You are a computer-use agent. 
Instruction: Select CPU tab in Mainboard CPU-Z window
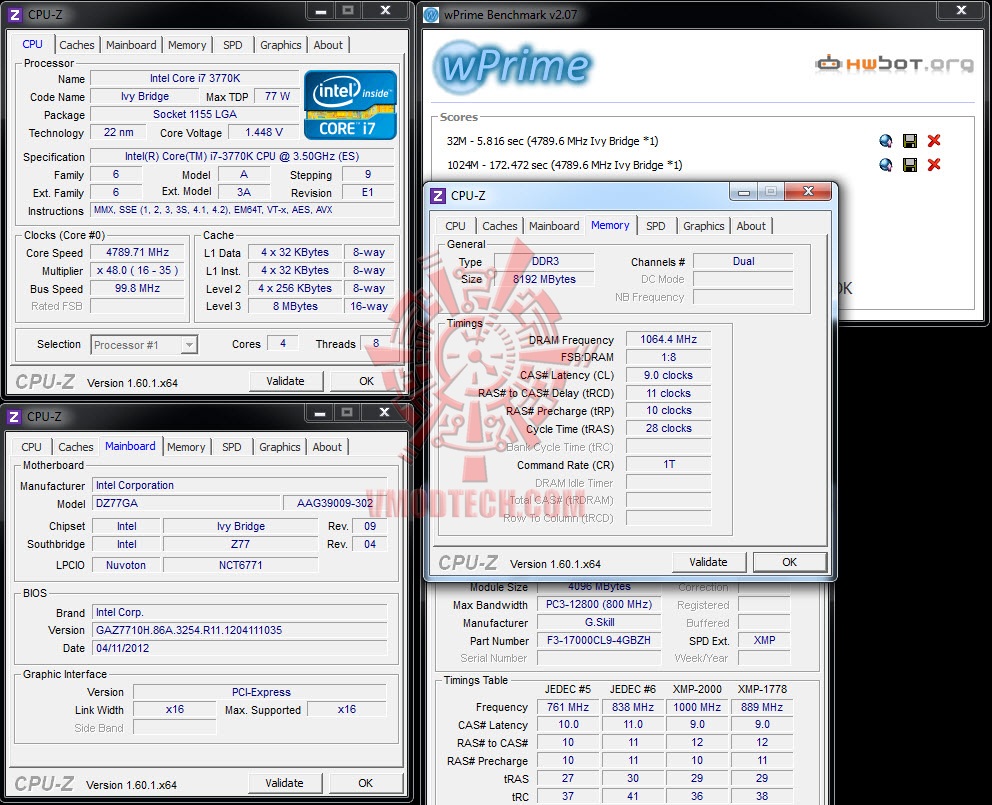tap(31, 447)
